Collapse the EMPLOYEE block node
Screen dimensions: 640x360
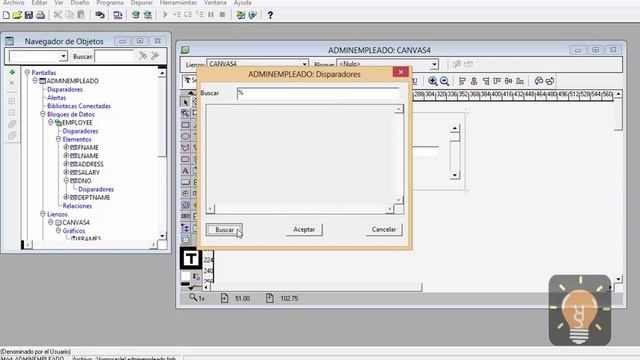pos(51,122)
